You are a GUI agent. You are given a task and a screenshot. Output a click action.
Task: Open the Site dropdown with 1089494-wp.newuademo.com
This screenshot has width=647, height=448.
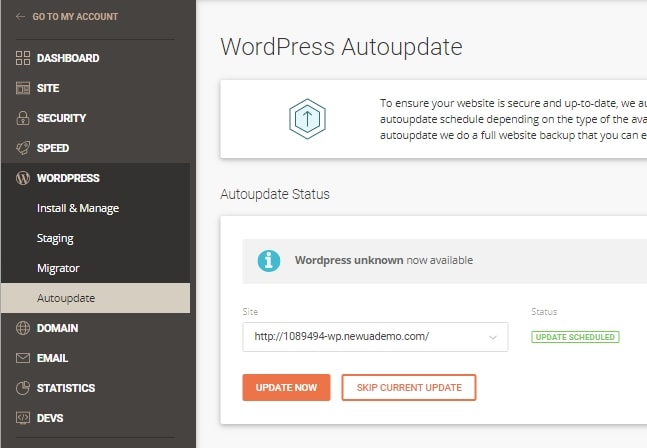coord(375,337)
